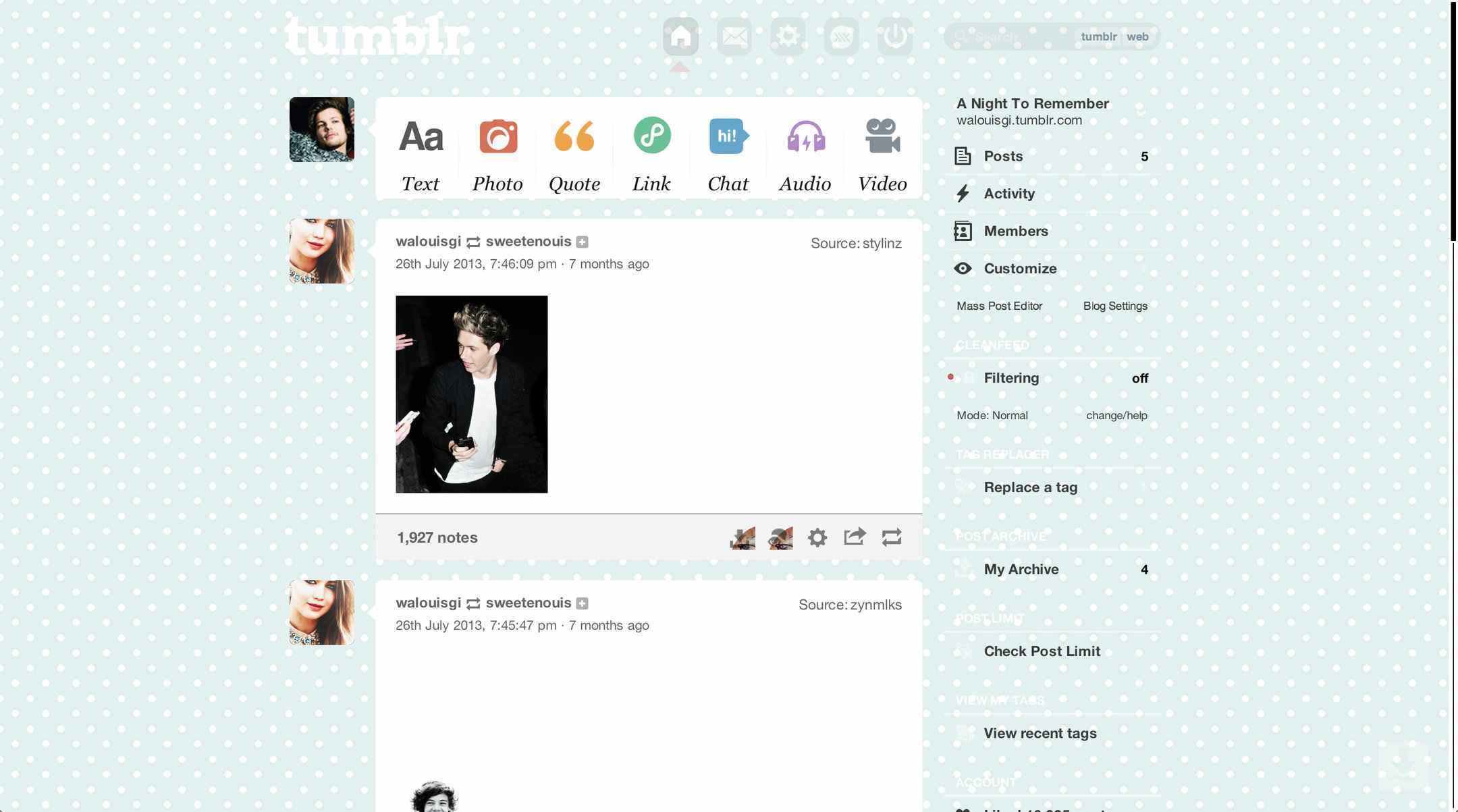The width and height of the screenshot is (1458, 812).
Task: Open the Mass Post Editor link
Action: coord(999,306)
